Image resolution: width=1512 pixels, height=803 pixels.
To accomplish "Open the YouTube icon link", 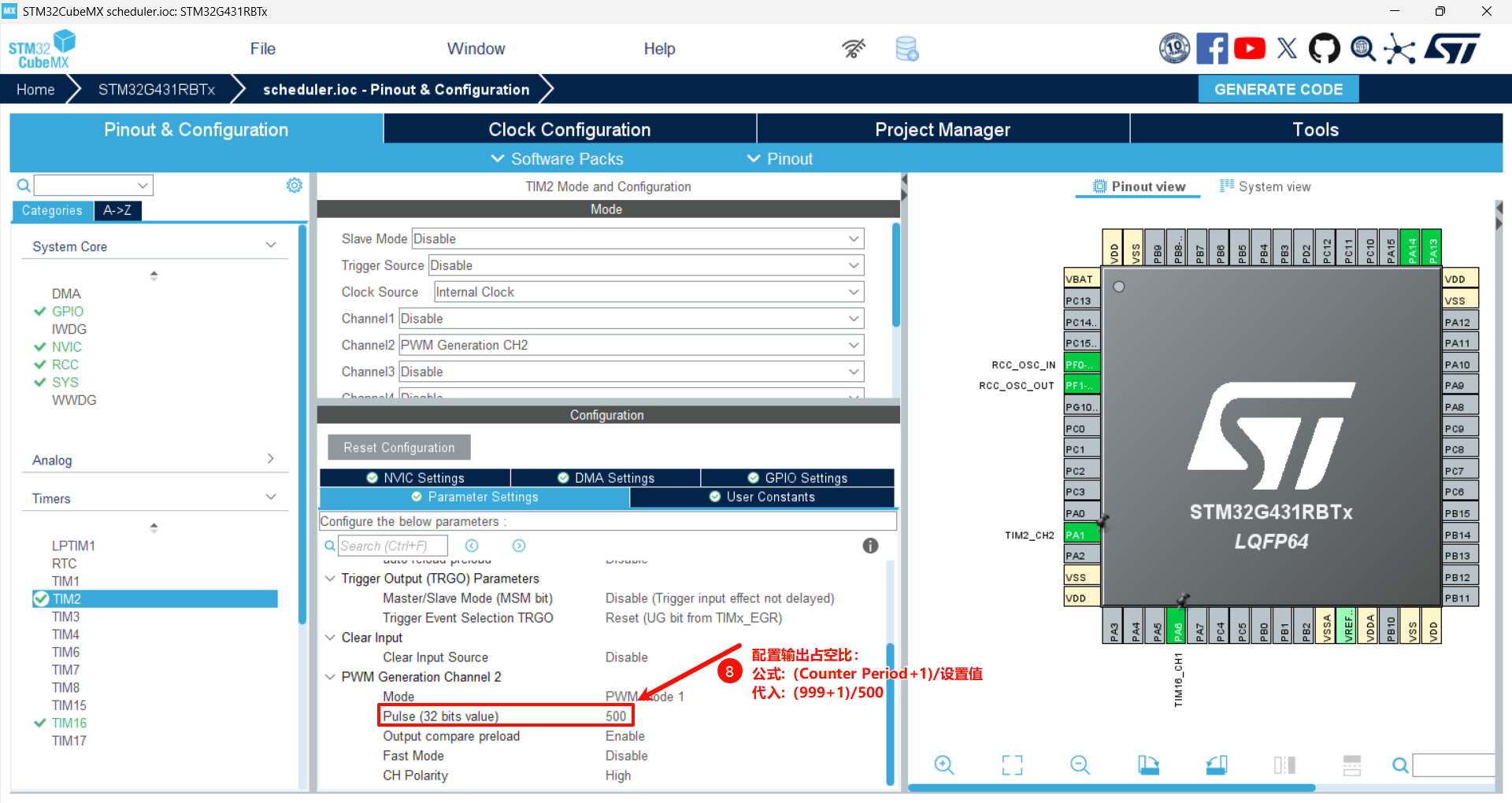I will (1250, 49).
